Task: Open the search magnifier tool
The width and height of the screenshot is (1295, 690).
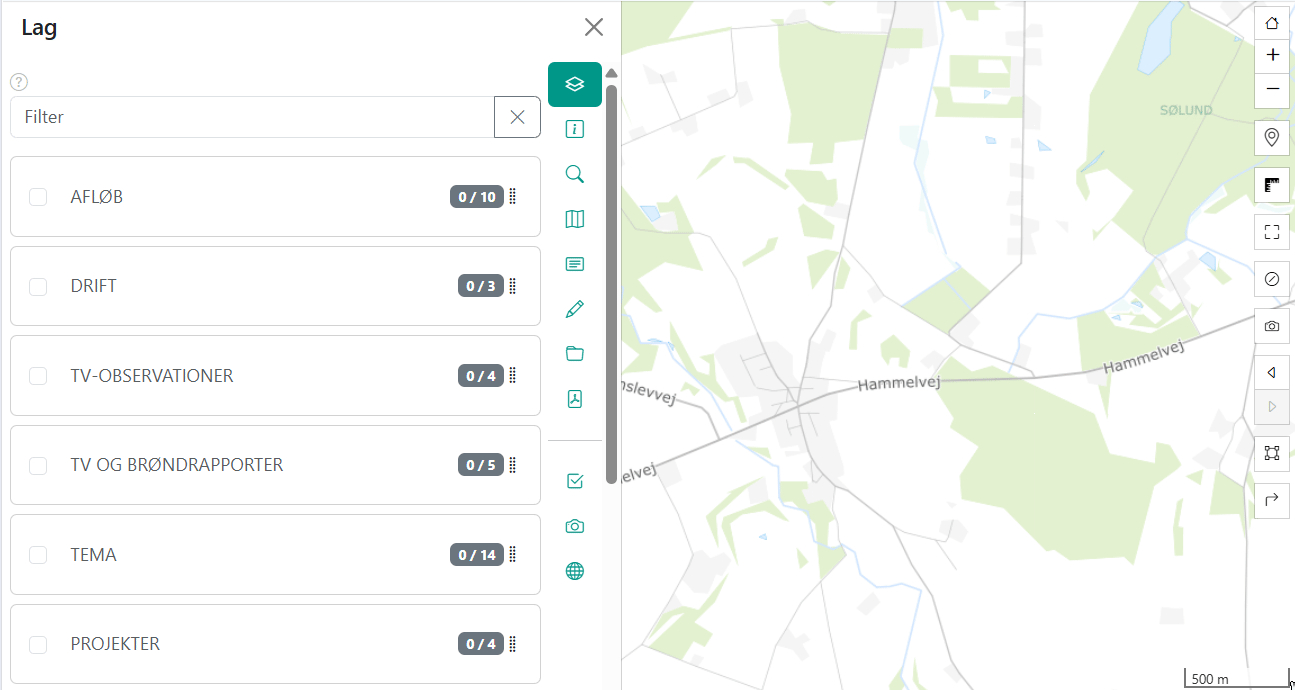Action: (574, 174)
